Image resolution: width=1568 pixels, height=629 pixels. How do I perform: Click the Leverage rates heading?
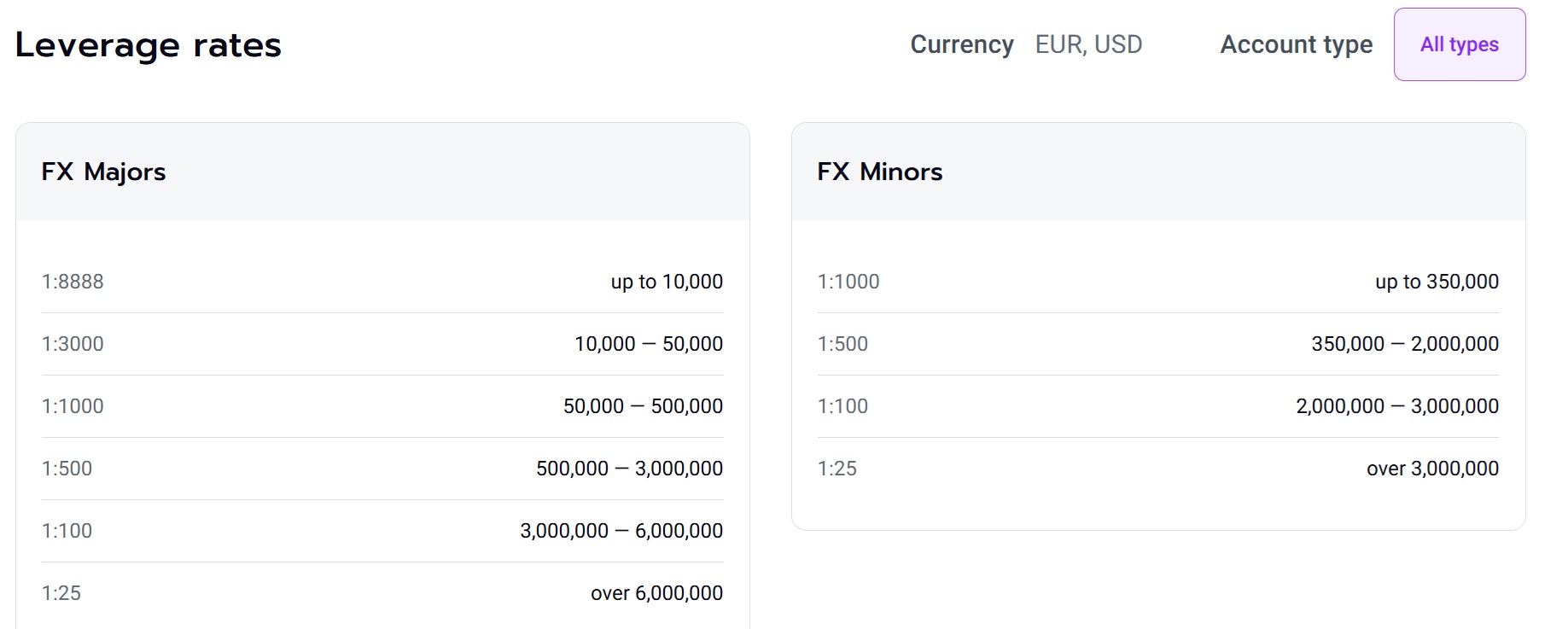pyautogui.click(x=149, y=45)
